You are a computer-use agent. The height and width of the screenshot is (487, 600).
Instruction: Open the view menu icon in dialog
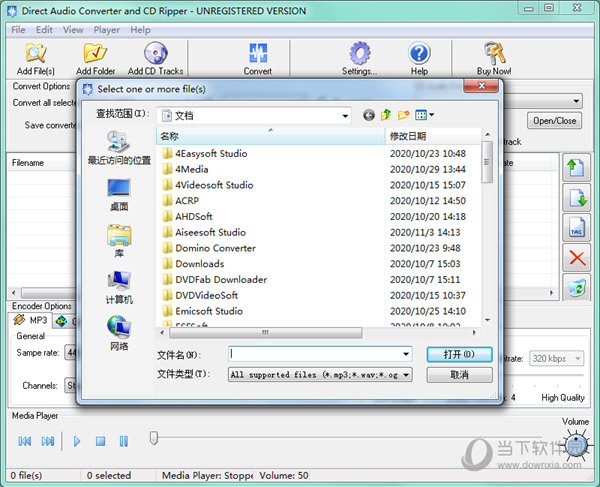424,115
